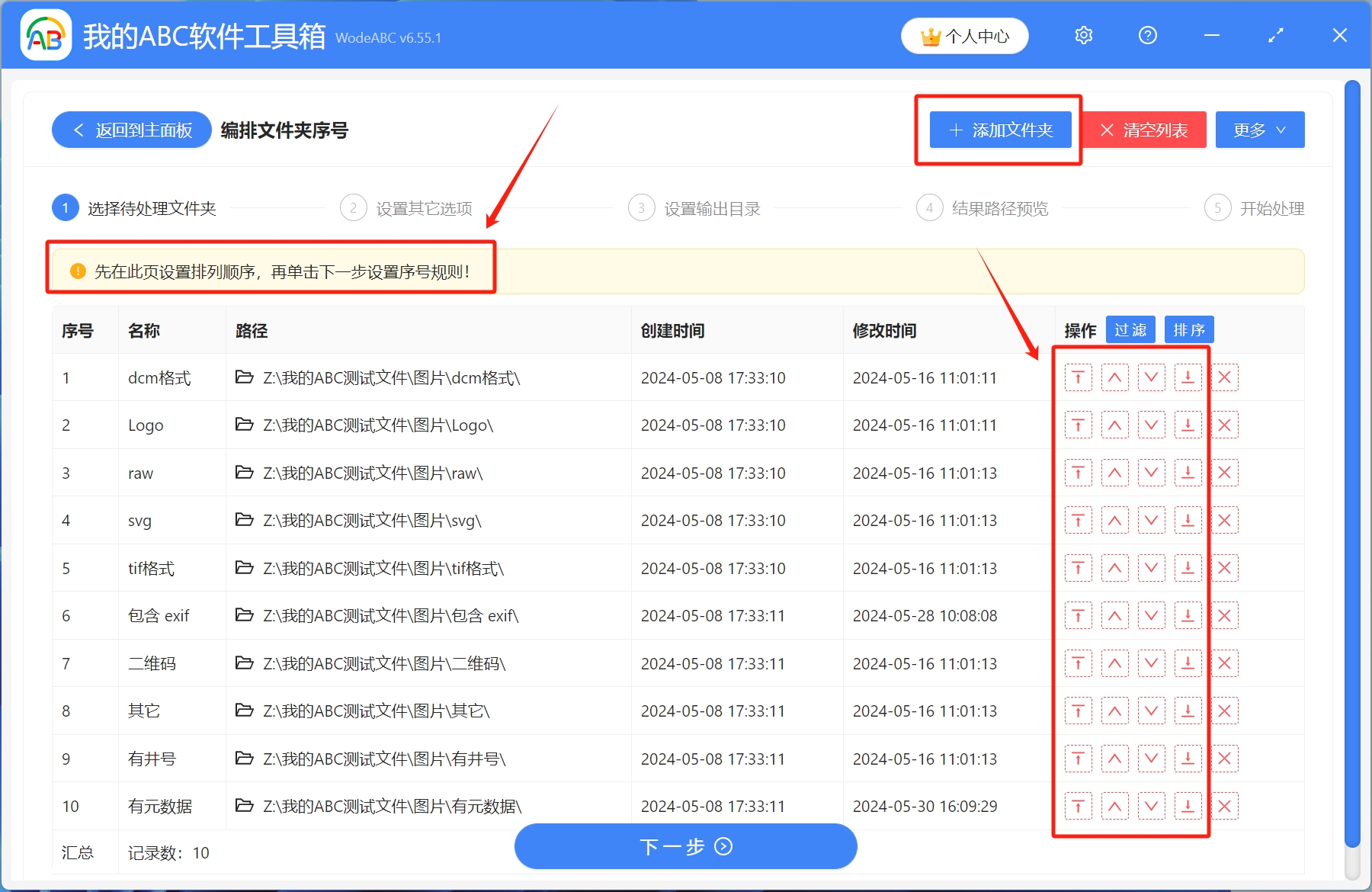Move the dcm格式 folder to top of list
The image size is (1372, 892).
coord(1078,377)
